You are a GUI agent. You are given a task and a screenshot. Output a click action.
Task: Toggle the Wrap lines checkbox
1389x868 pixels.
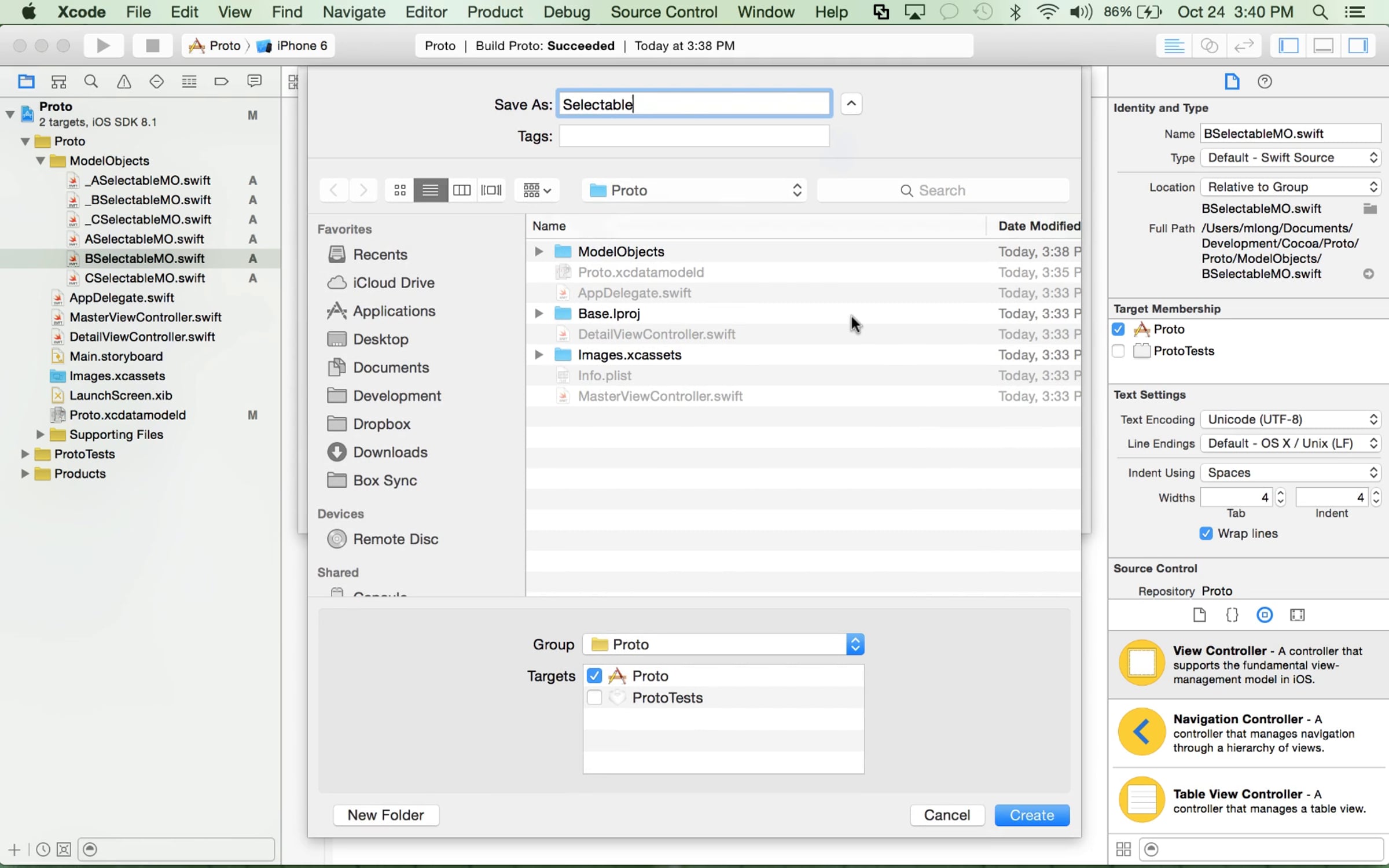pyautogui.click(x=1206, y=534)
